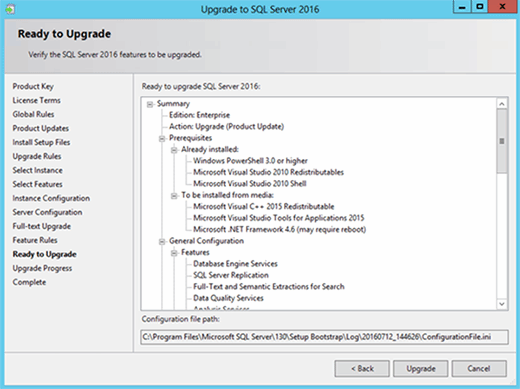Close the Upgrade to SQL Server 2016 window
Viewport: 520px width, 389px height.
pos(502,7)
